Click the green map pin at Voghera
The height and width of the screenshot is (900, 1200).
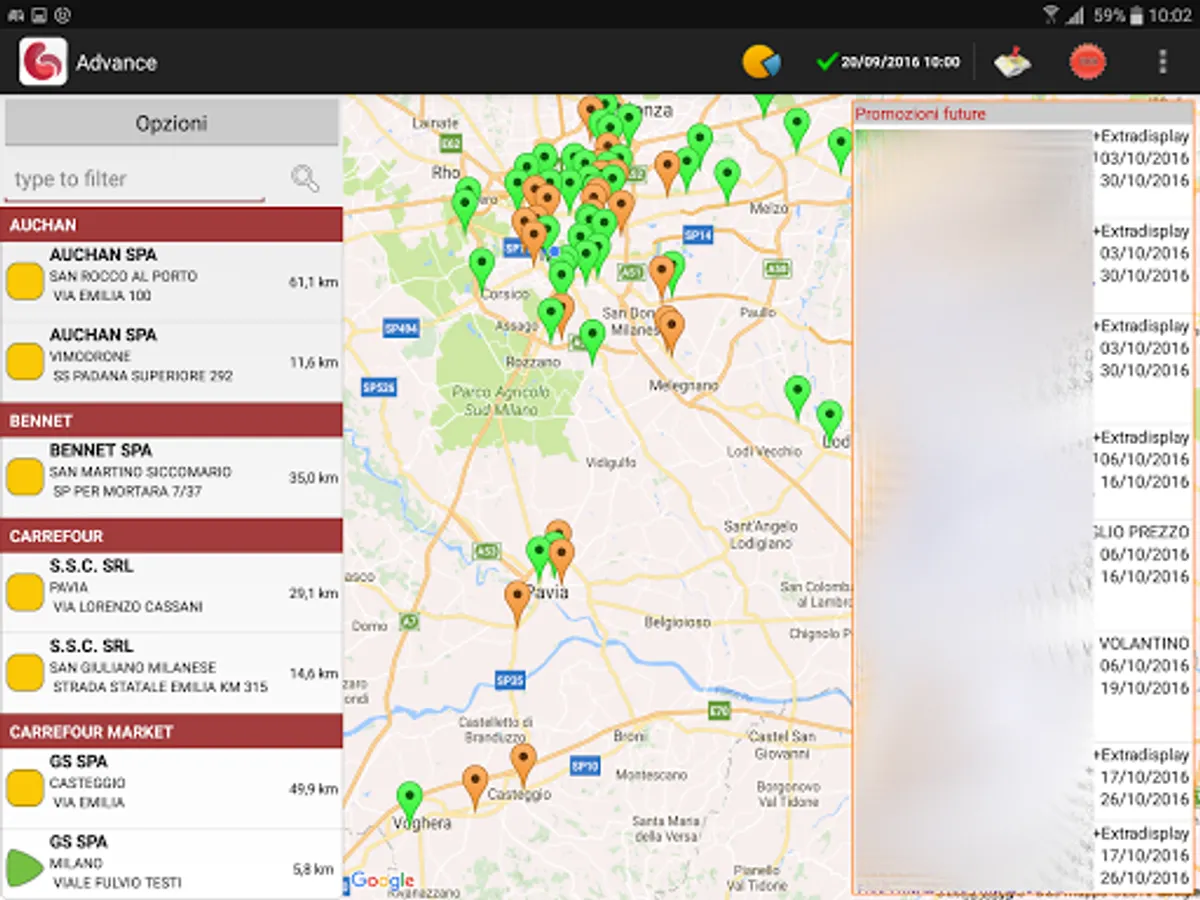point(409,800)
